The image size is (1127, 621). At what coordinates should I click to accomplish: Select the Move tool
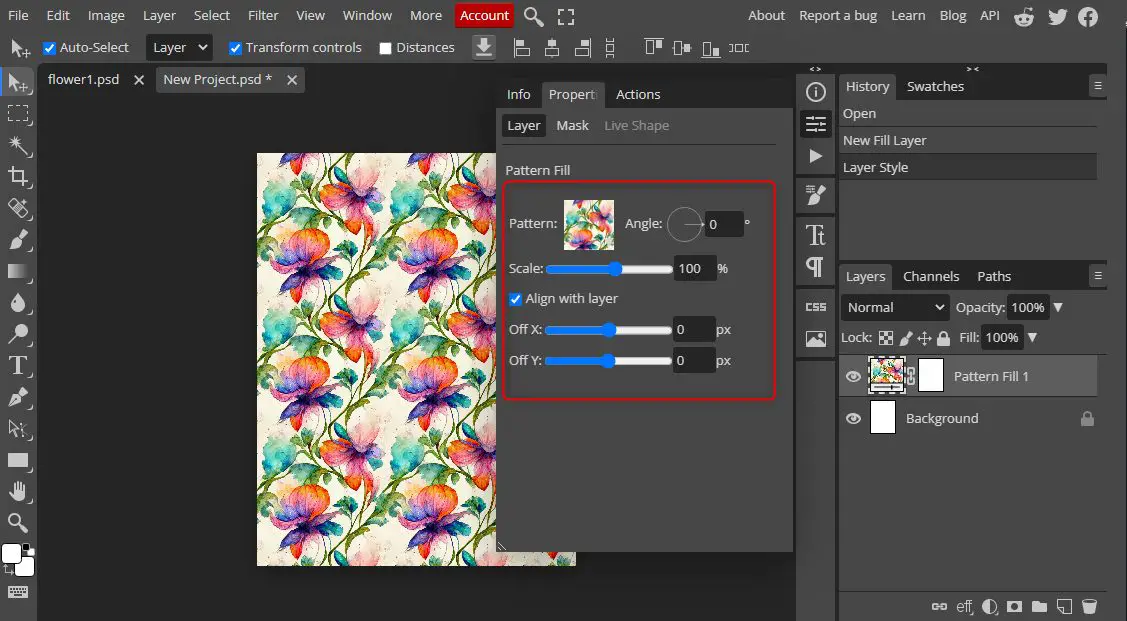pyautogui.click(x=18, y=82)
